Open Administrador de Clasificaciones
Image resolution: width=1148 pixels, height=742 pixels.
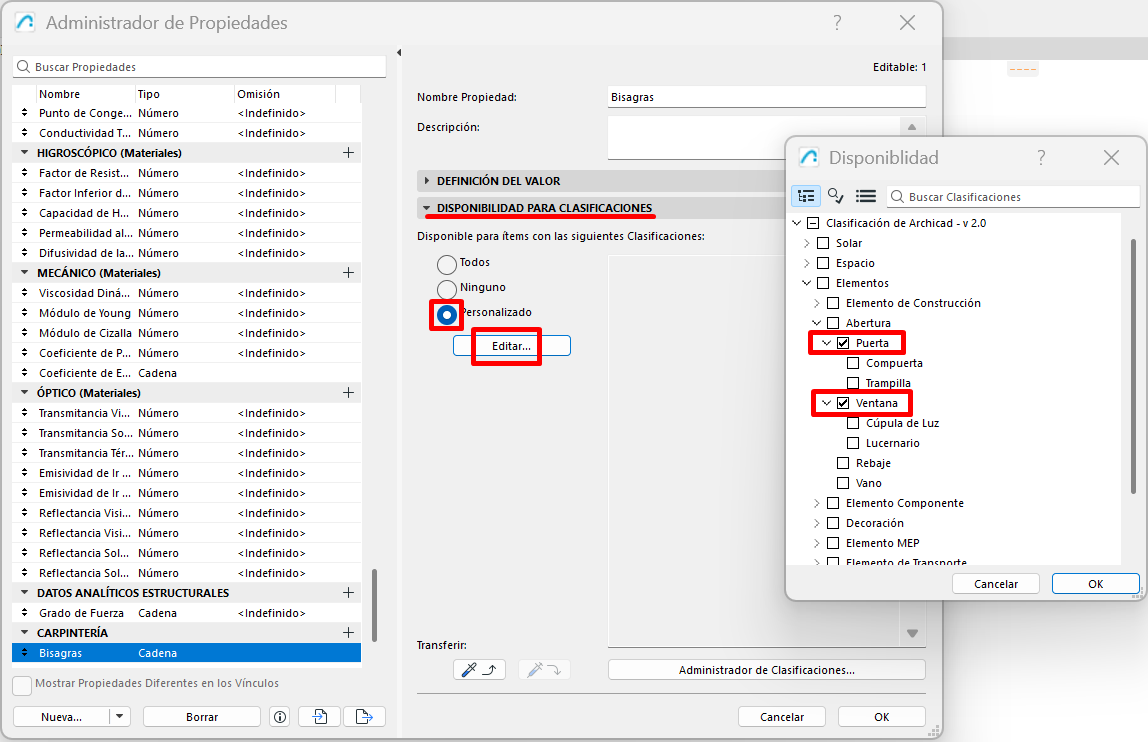(x=766, y=670)
